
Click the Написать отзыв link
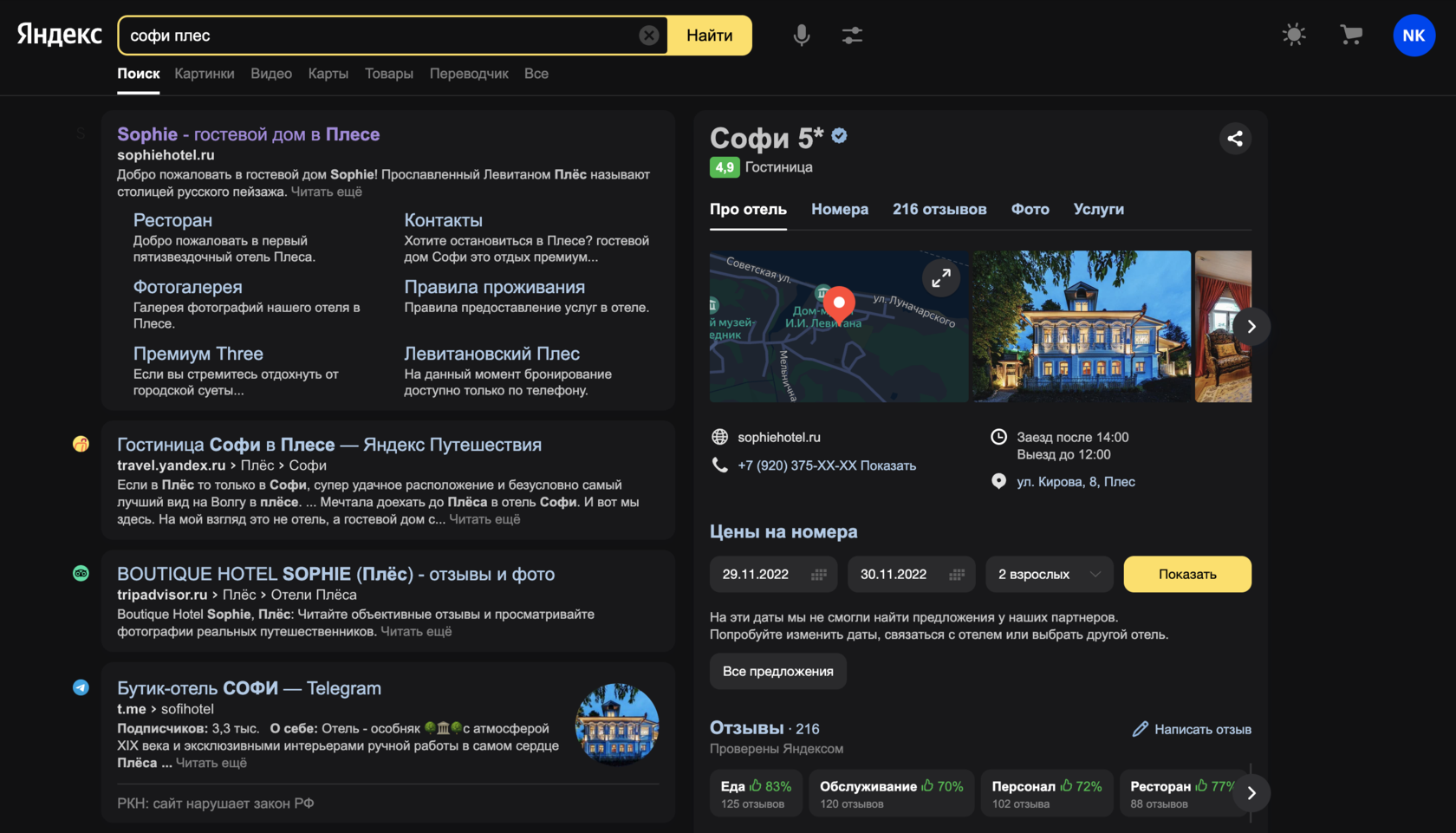(x=1203, y=729)
